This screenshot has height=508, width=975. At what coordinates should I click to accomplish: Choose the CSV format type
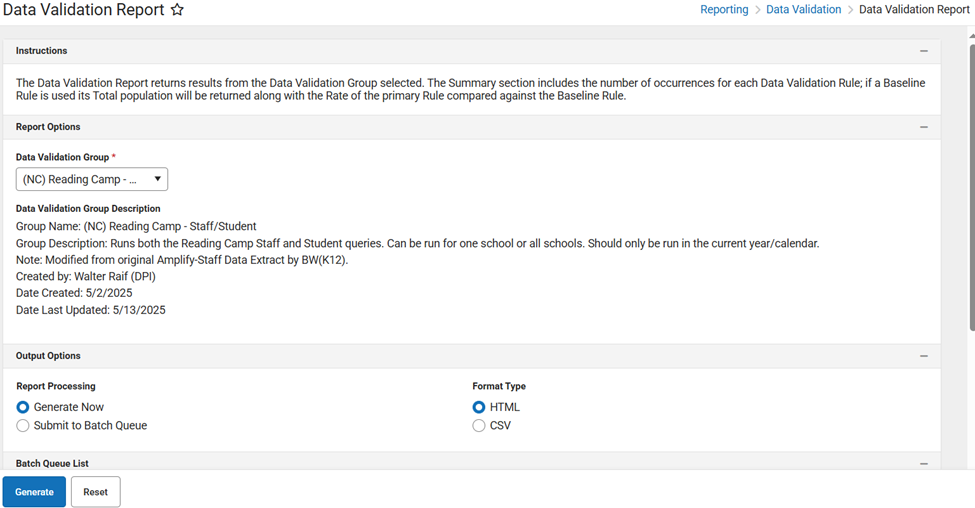(x=480, y=426)
